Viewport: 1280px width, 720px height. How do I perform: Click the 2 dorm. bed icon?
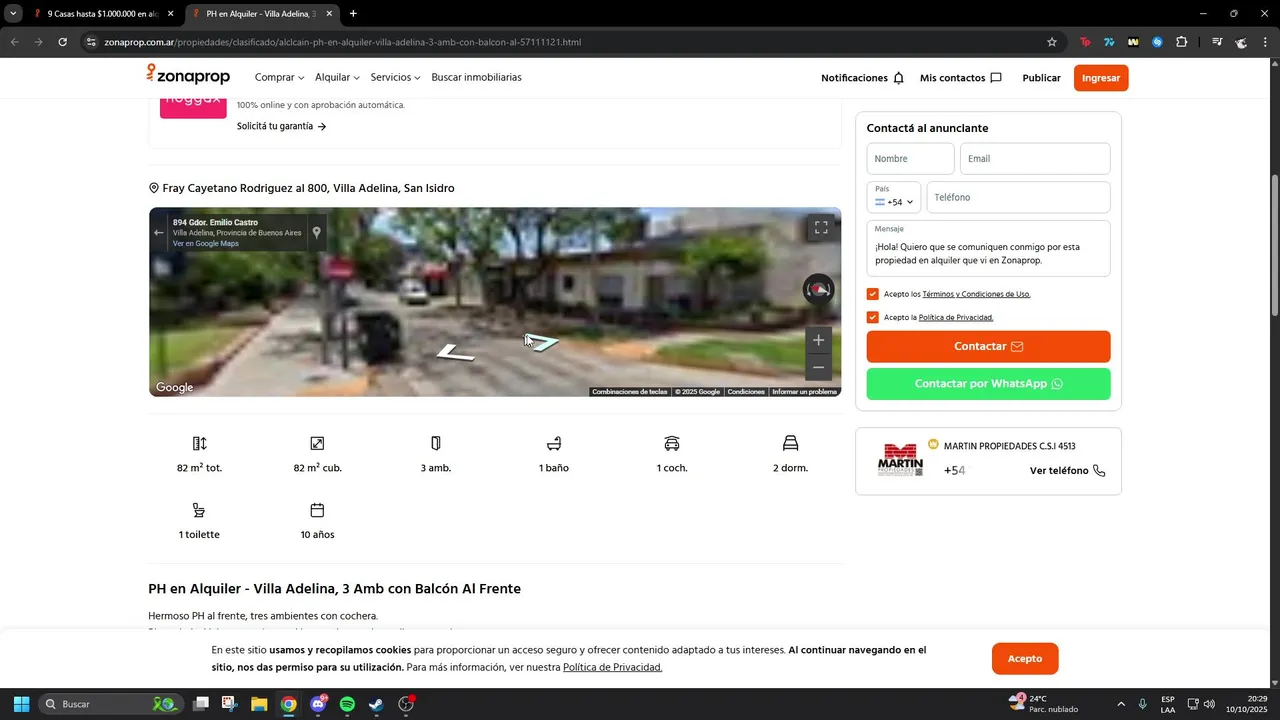[790, 443]
